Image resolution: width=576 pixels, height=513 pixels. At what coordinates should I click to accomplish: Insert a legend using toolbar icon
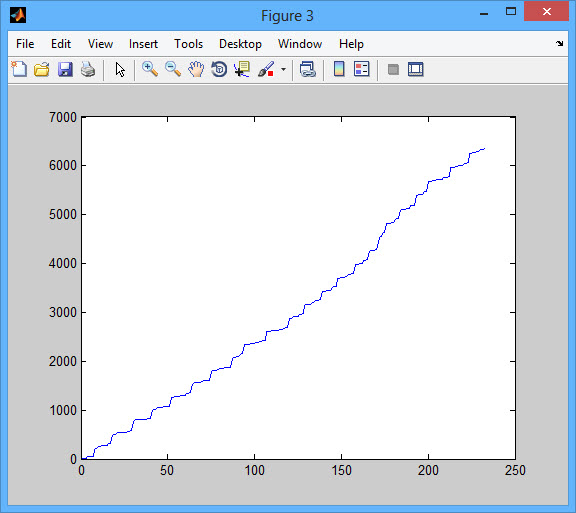click(361, 69)
